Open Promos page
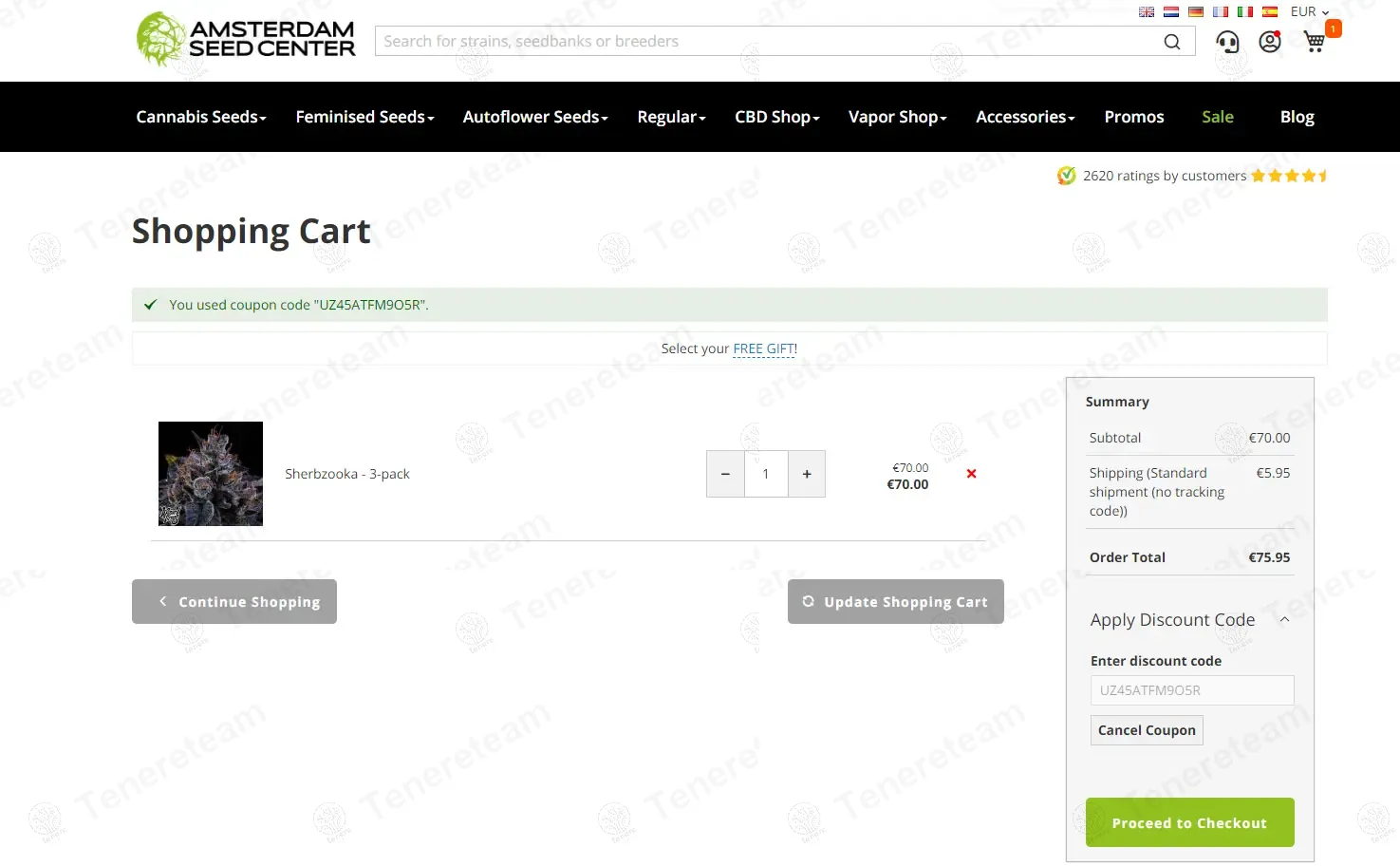 (x=1134, y=117)
